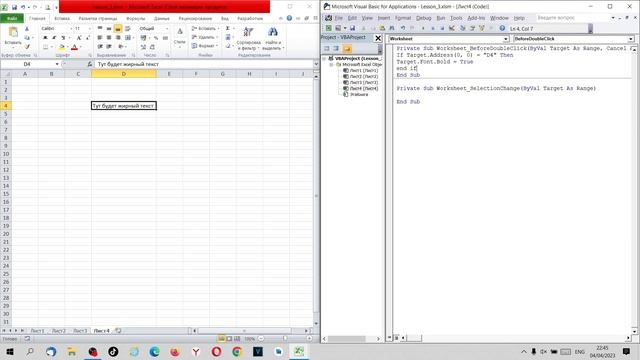Select cell D4 with the text
640x360 pixels.
(x=124, y=106)
